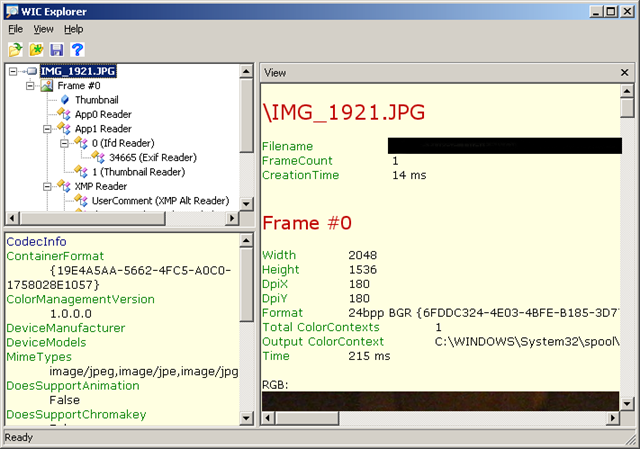This screenshot has width=640, height=449.
Task: Click the ContainerFormat label
Action: (x=55, y=256)
